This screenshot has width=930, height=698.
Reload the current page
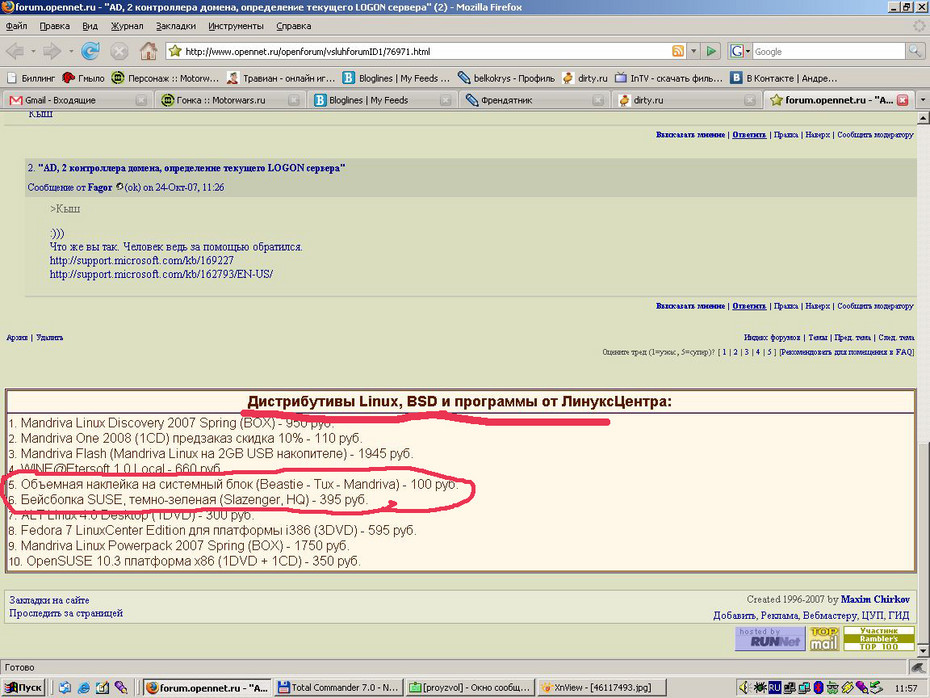coord(90,52)
